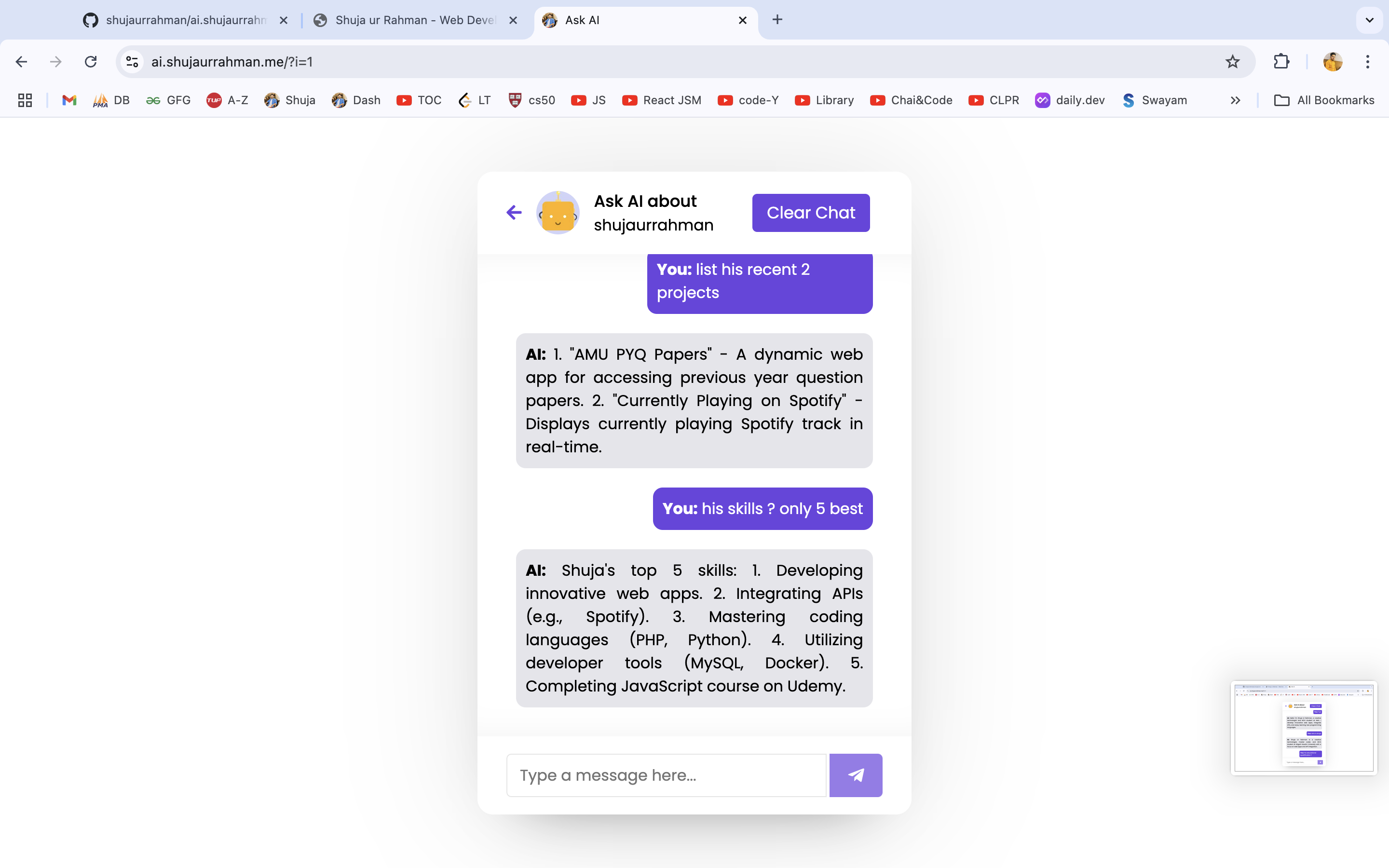This screenshot has height=868, width=1389.
Task: Open the daily.dev bookmark
Action: [1070, 100]
